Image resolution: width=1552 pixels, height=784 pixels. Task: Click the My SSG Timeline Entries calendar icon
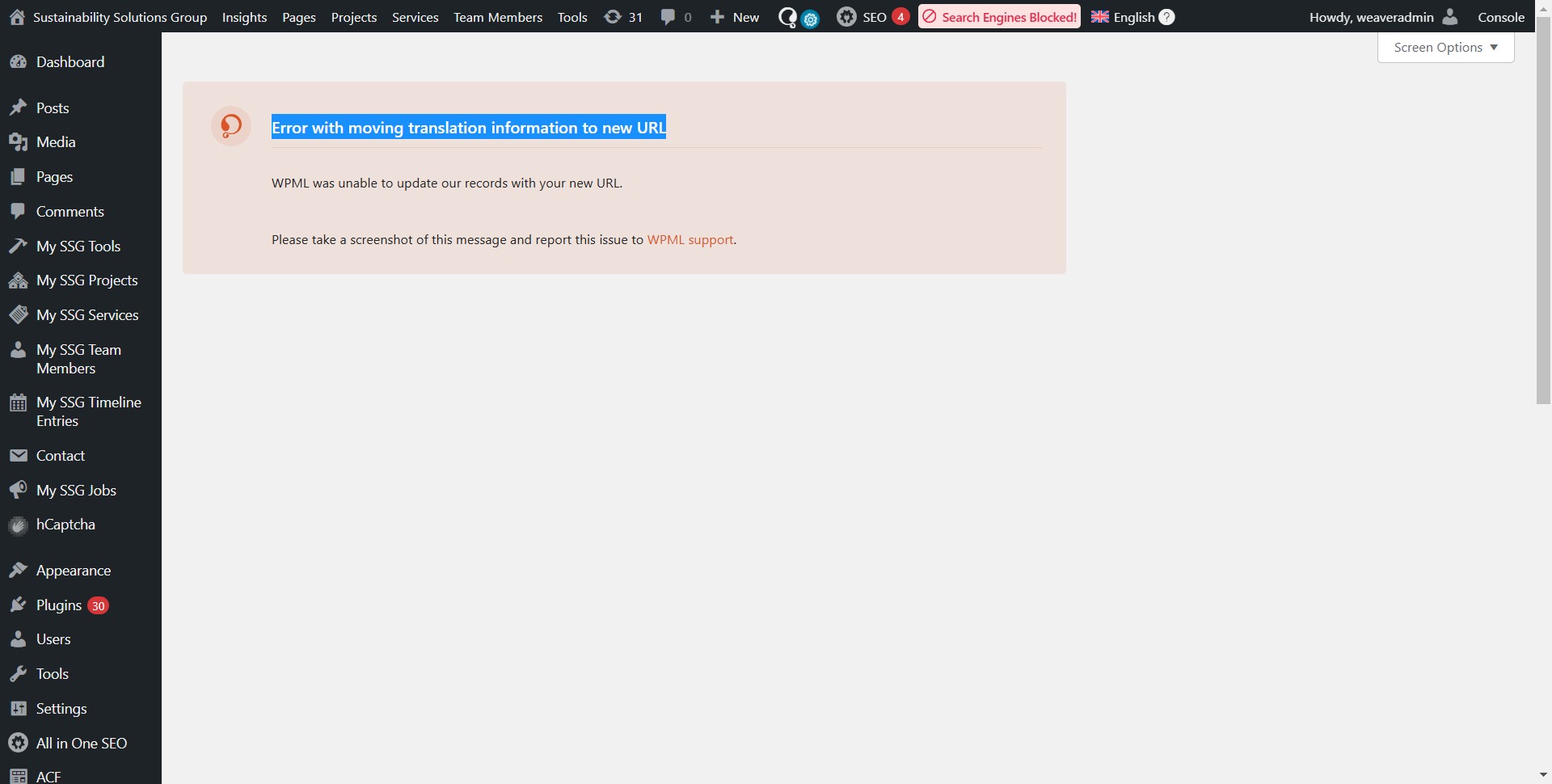[x=18, y=403]
